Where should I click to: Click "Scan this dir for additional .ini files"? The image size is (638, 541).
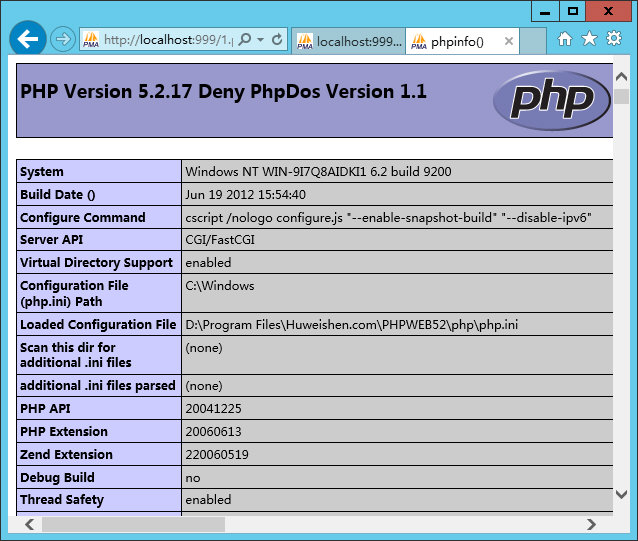[76, 355]
